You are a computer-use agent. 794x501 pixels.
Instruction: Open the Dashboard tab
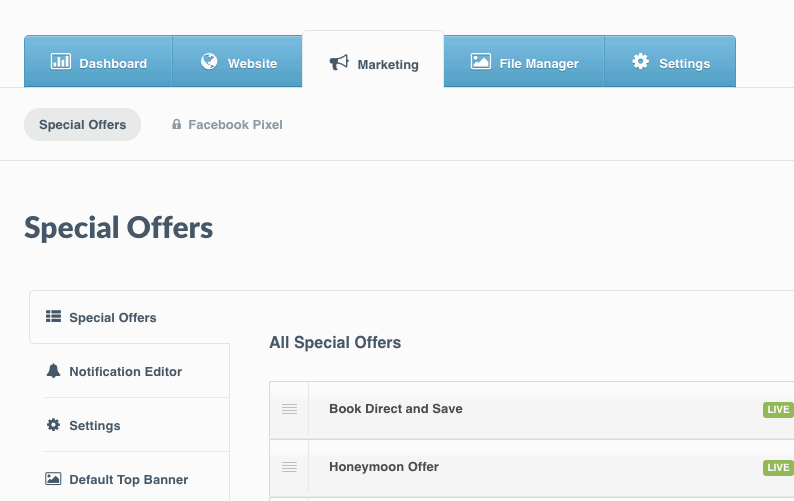[x=98, y=61]
